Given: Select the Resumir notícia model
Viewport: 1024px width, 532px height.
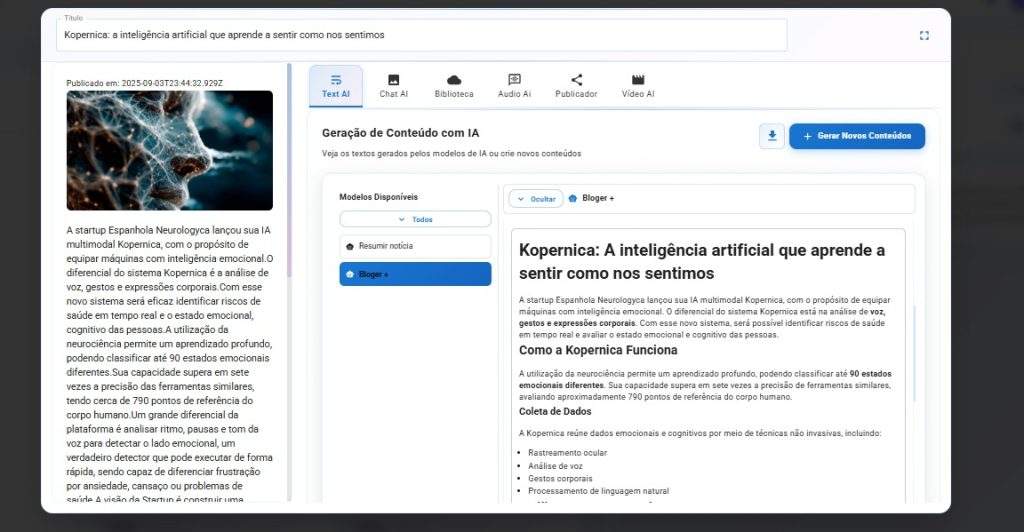Looking at the screenshot, I should pos(415,246).
